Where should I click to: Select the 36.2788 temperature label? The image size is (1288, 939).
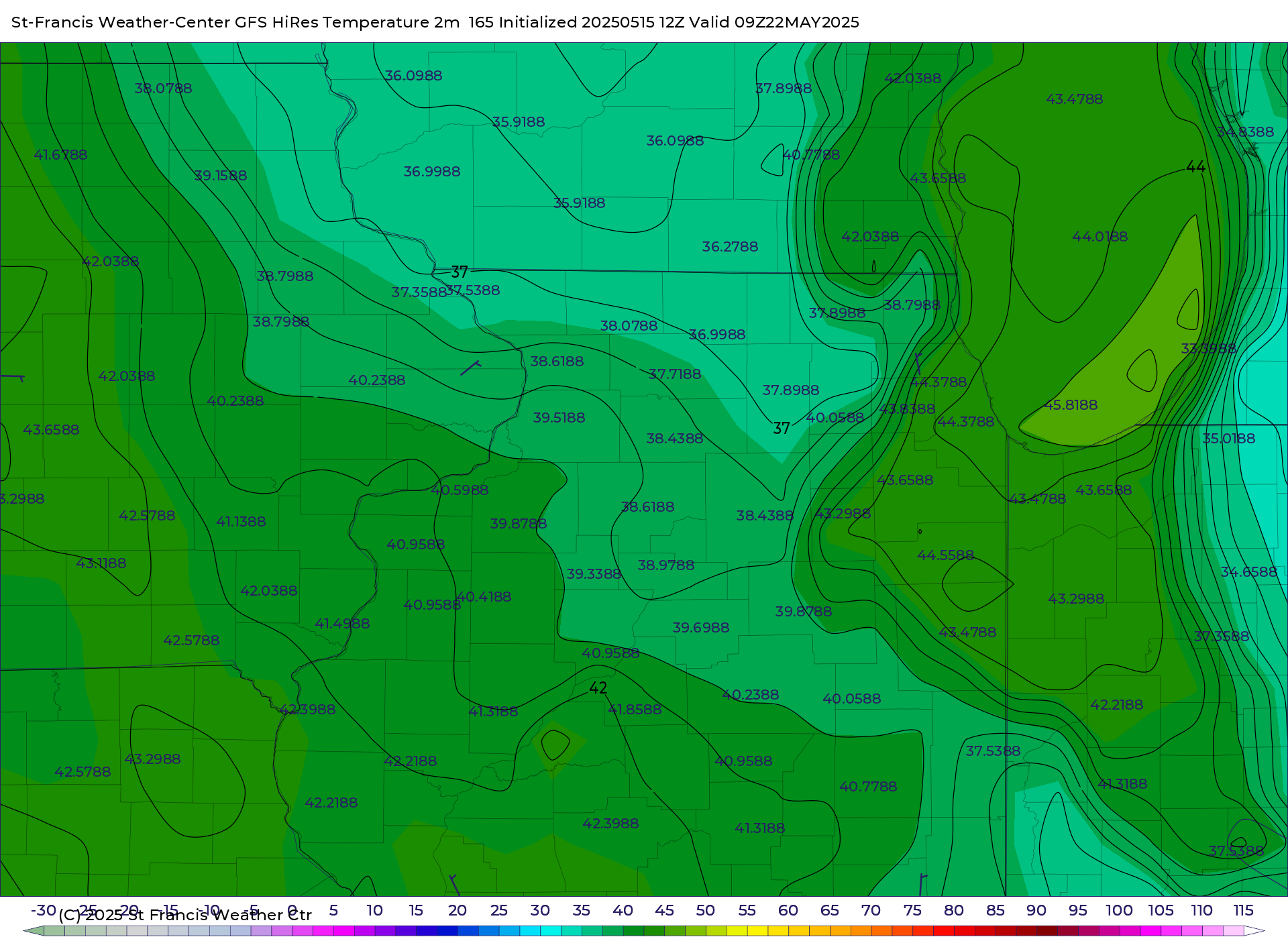pos(730,247)
